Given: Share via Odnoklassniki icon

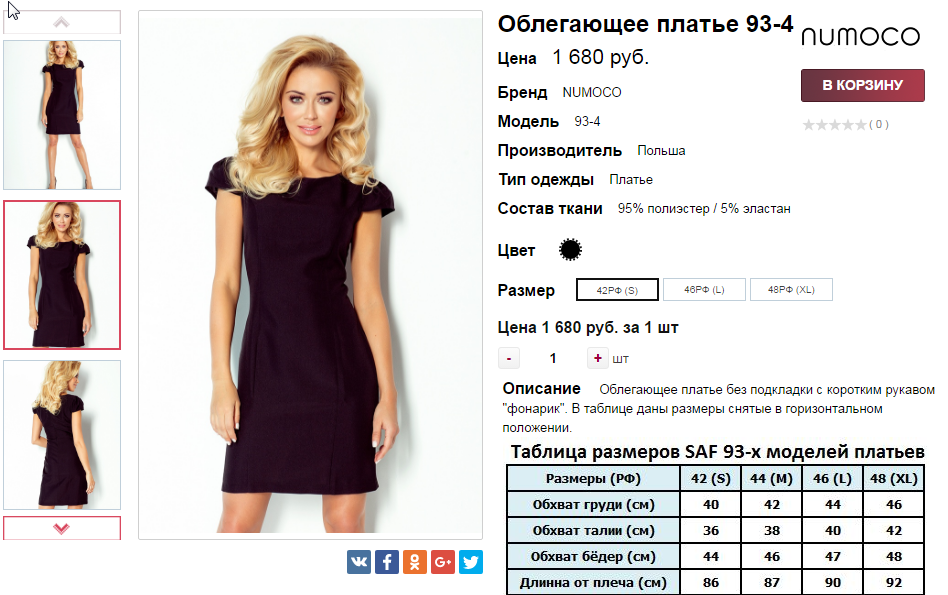Looking at the screenshot, I should click(x=415, y=562).
